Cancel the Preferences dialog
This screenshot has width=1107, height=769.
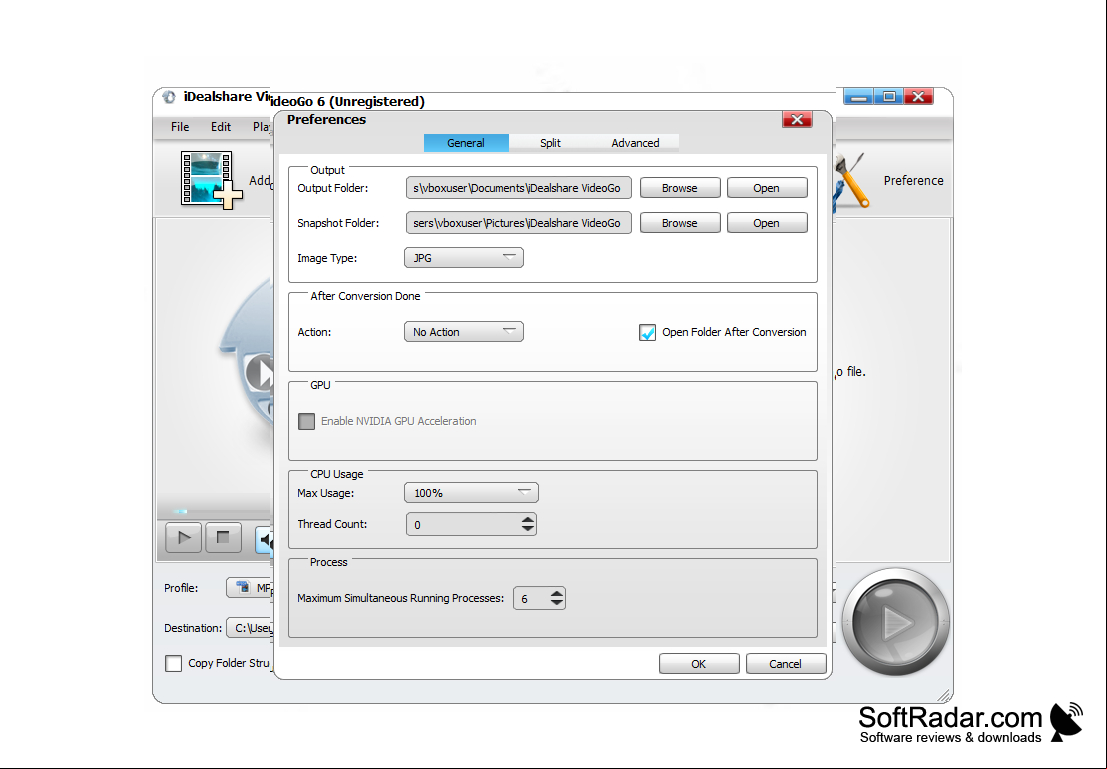click(786, 664)
